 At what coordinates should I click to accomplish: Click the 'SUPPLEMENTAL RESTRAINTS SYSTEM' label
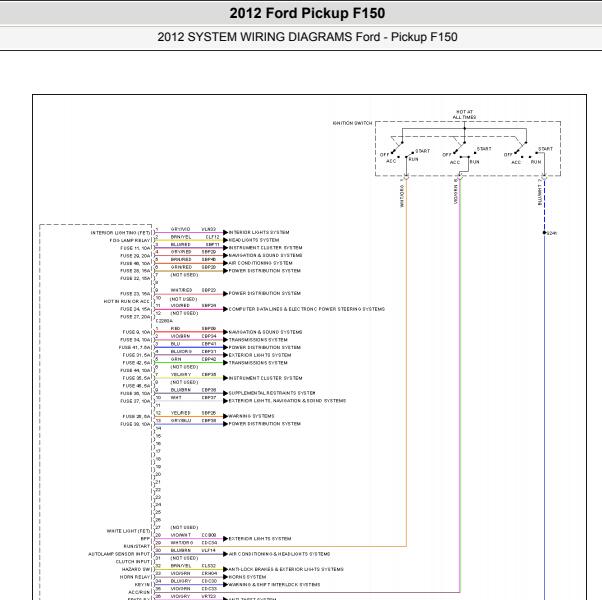click(x=272, y=393)
